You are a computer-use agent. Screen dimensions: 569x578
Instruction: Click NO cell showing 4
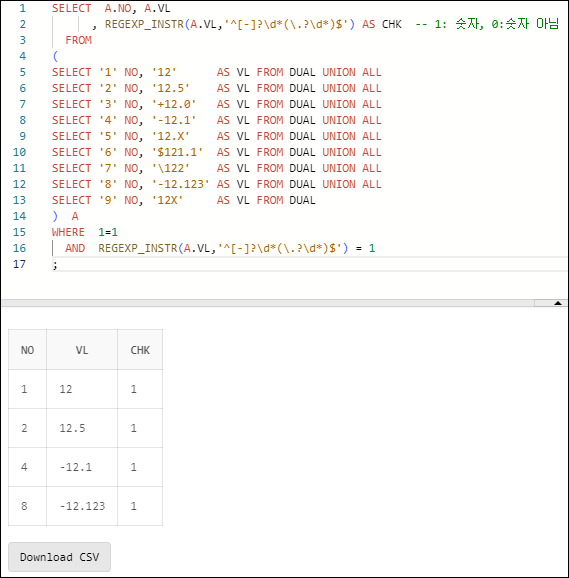click(27, 467)
